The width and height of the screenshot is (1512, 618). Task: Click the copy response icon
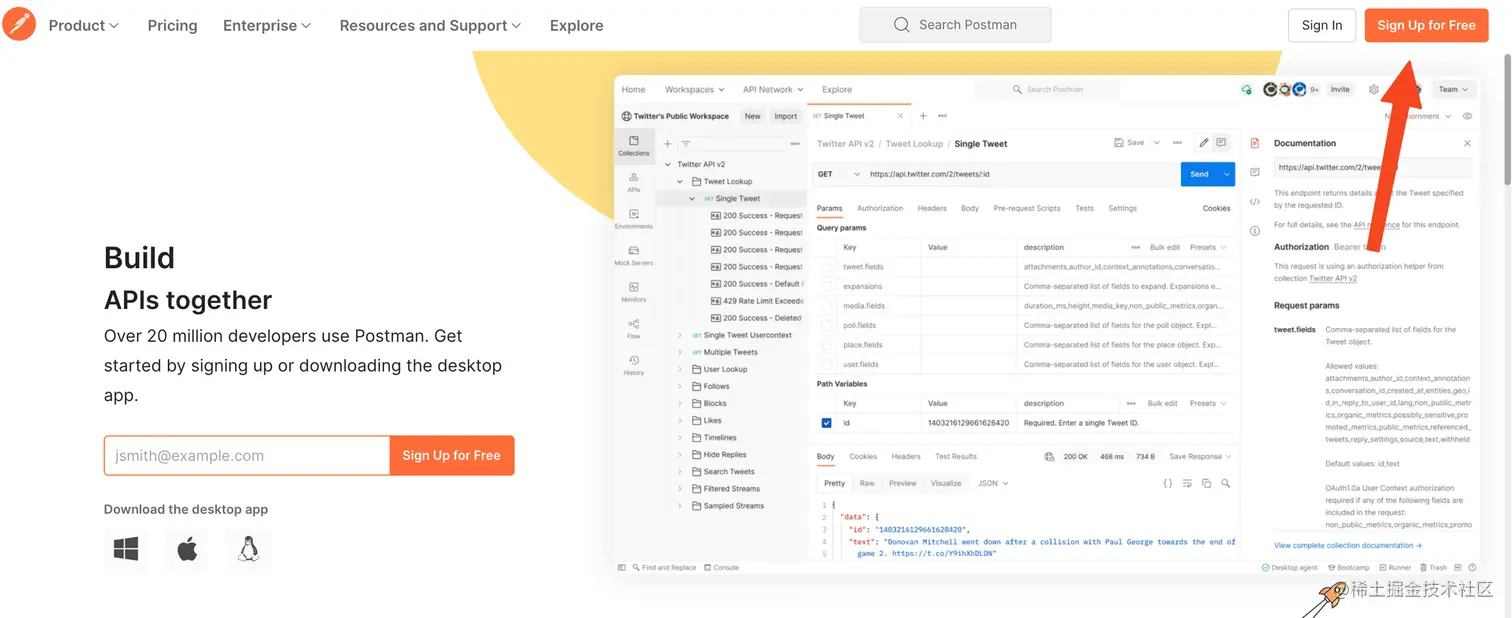click(1206, 483)
